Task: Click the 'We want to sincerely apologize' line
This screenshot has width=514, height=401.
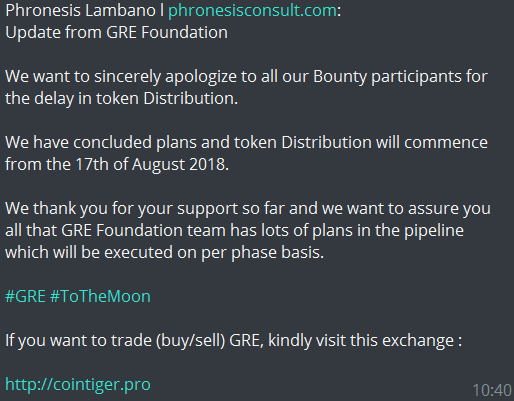Action: pos(246,77)
